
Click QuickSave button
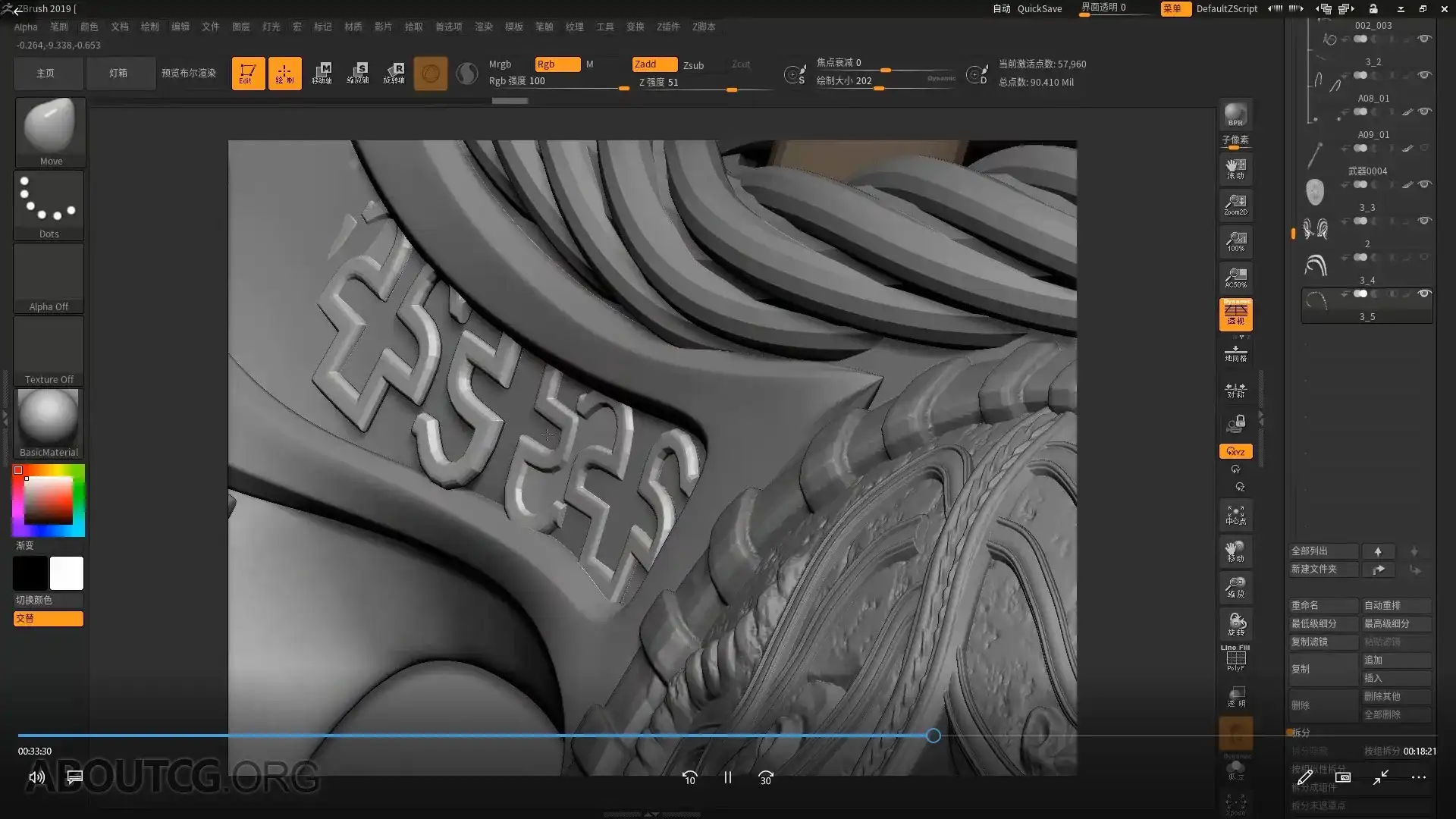(x=1039, y=8)
